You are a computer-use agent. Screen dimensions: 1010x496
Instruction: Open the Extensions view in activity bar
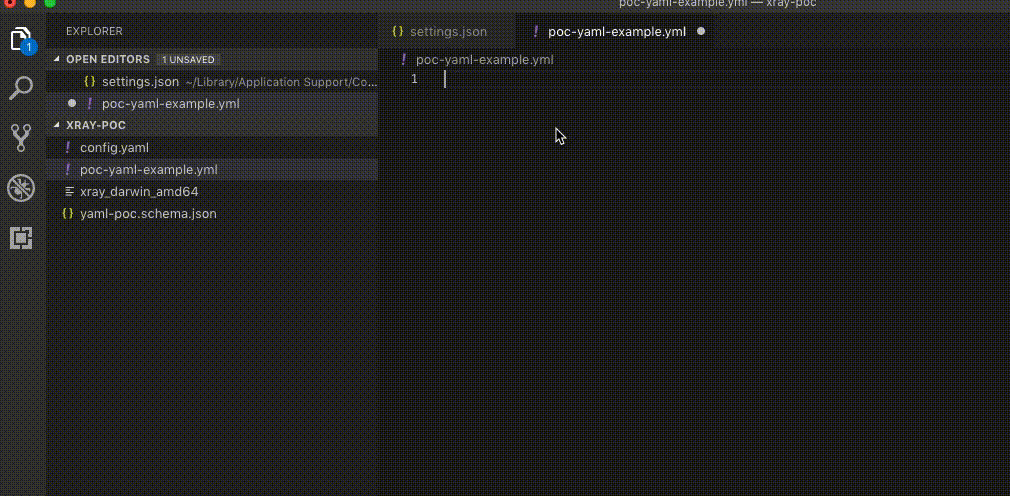click(21, 238)
